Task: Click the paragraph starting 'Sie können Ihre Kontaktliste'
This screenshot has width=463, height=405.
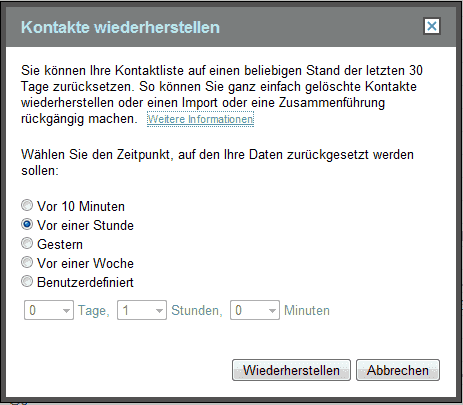Action: click(222, 95)
